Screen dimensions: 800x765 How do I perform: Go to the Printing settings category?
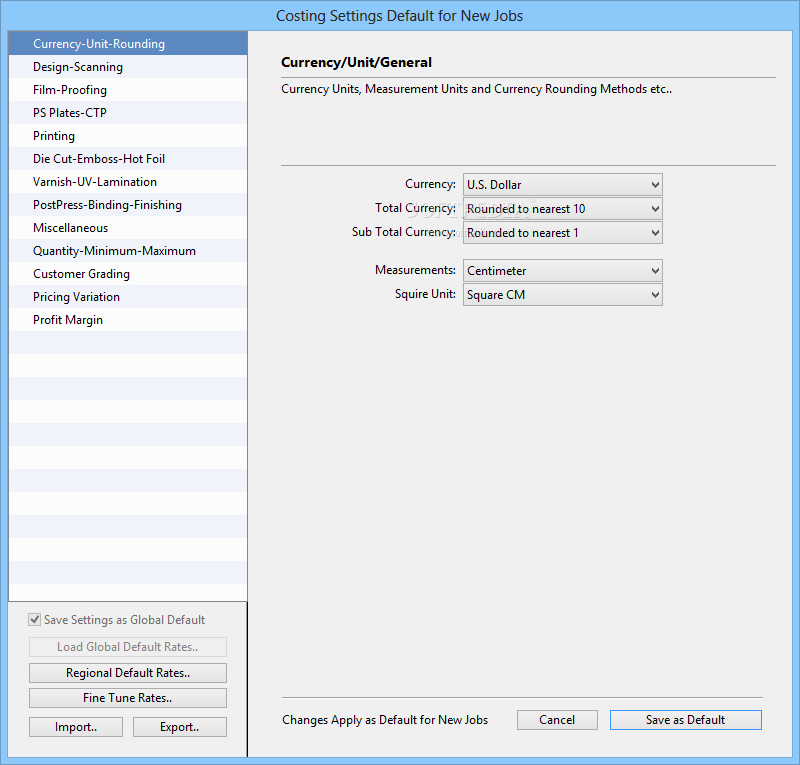click(x=128, y=136)
